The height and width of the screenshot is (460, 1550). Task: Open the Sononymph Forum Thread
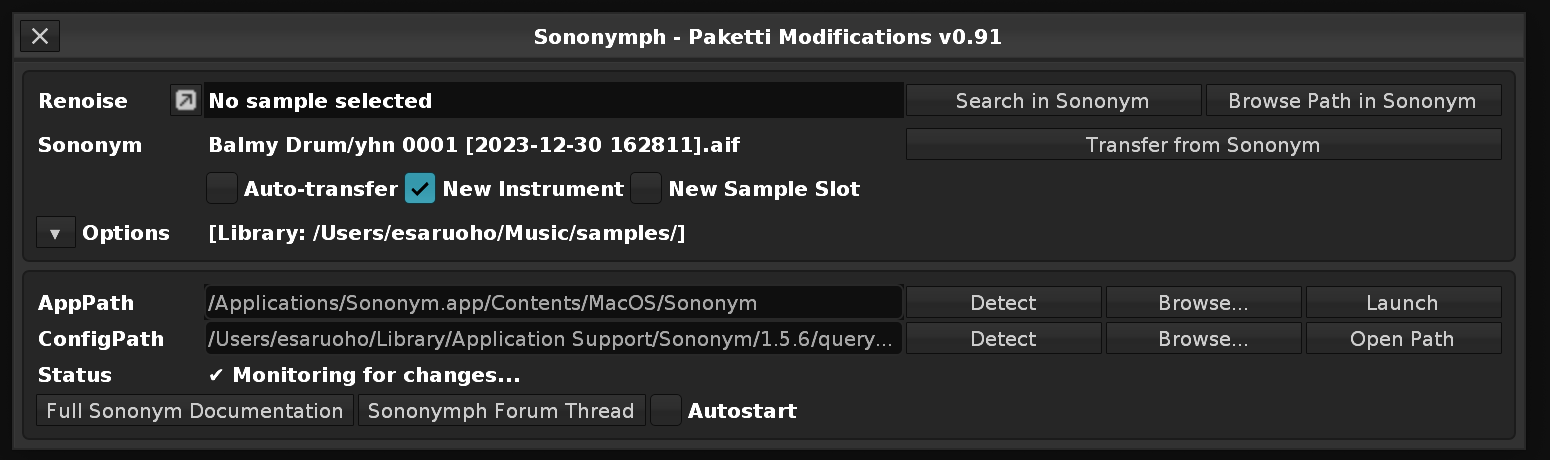coord(501,411)
